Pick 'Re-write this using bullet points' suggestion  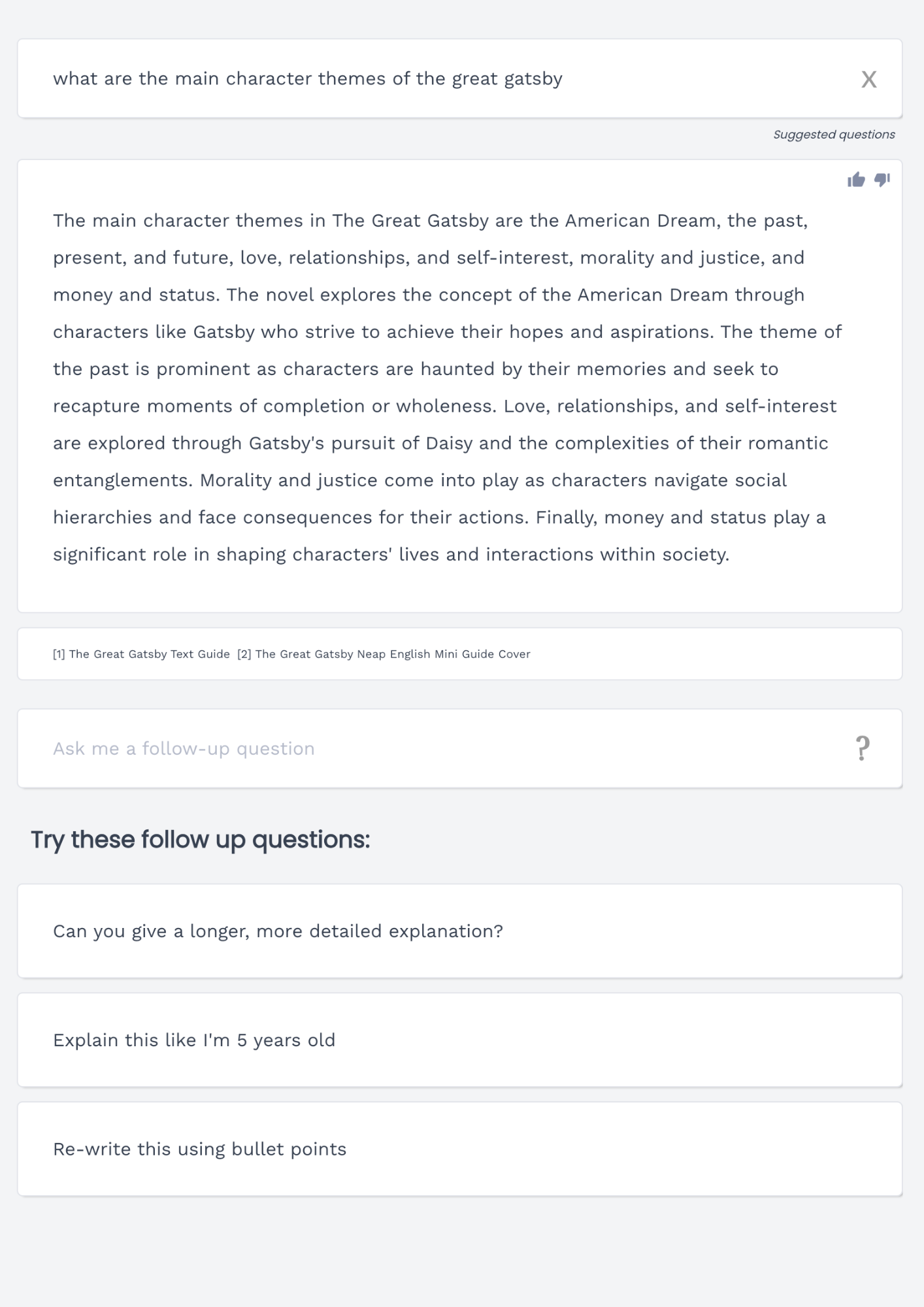(x=199, y=1150)
